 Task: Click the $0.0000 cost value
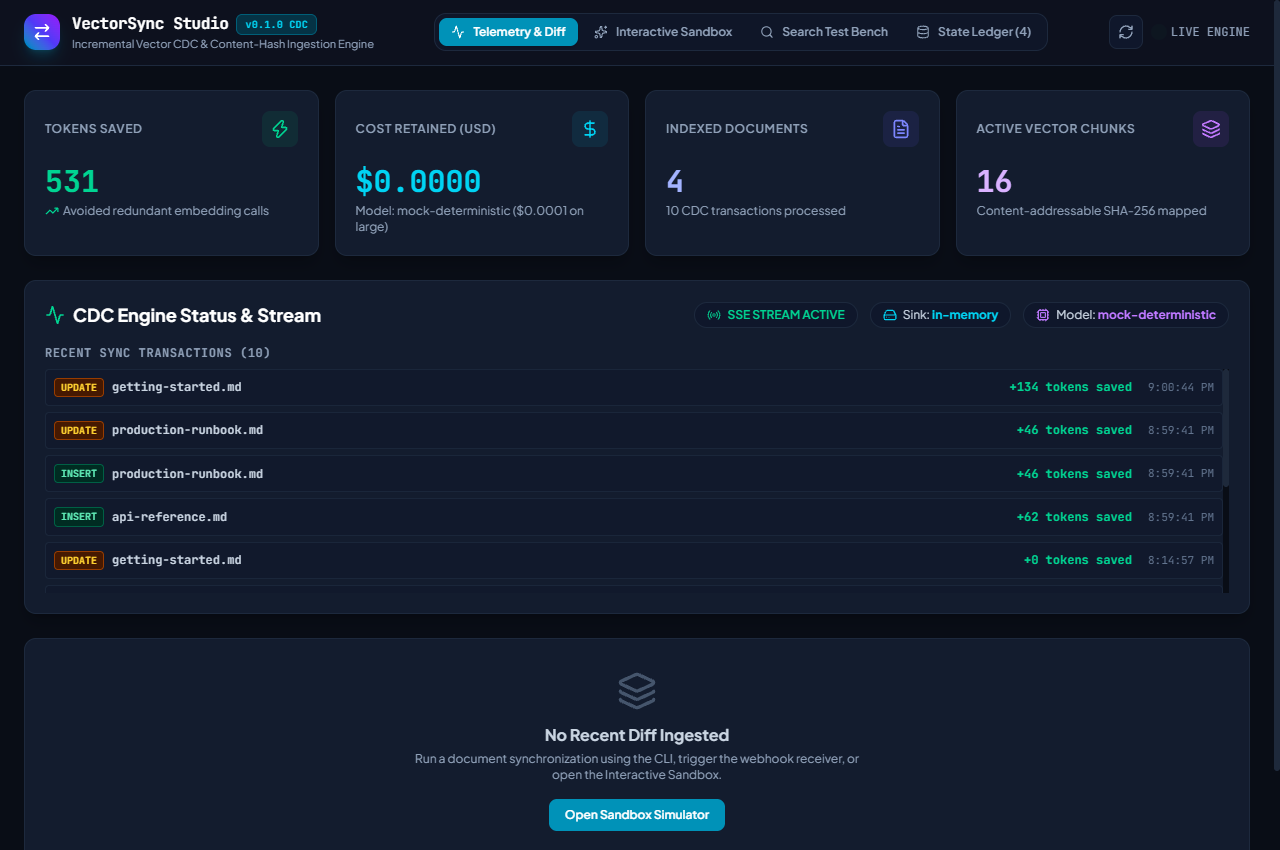[418, 181]
